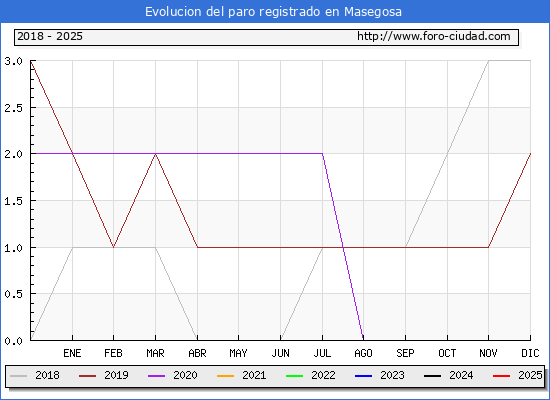Viewport: 550px width, 400px height.
Task: Click the 2.0 y-axis value
Action: click(x=13, y=154)
